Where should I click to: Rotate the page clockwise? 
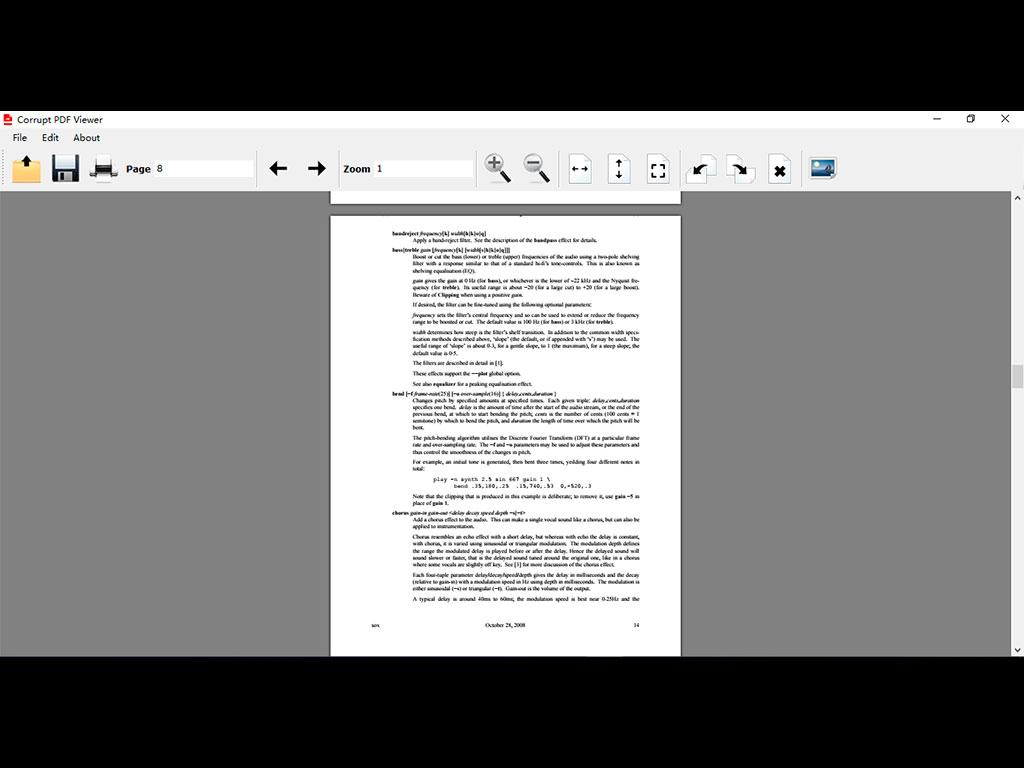pos(739,168)
